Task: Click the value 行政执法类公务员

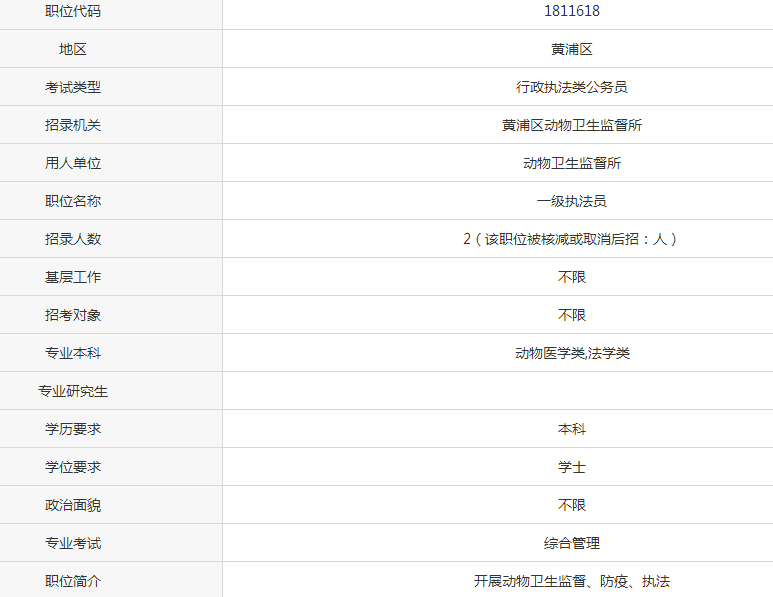Action: click(x=572, y=87)
